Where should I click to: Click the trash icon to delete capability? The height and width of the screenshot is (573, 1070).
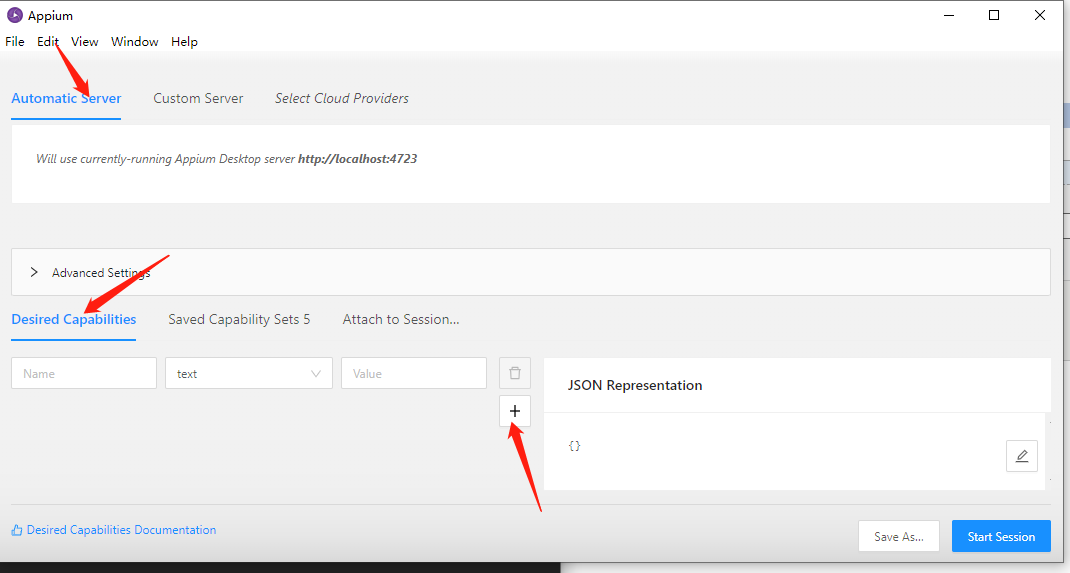515,373
